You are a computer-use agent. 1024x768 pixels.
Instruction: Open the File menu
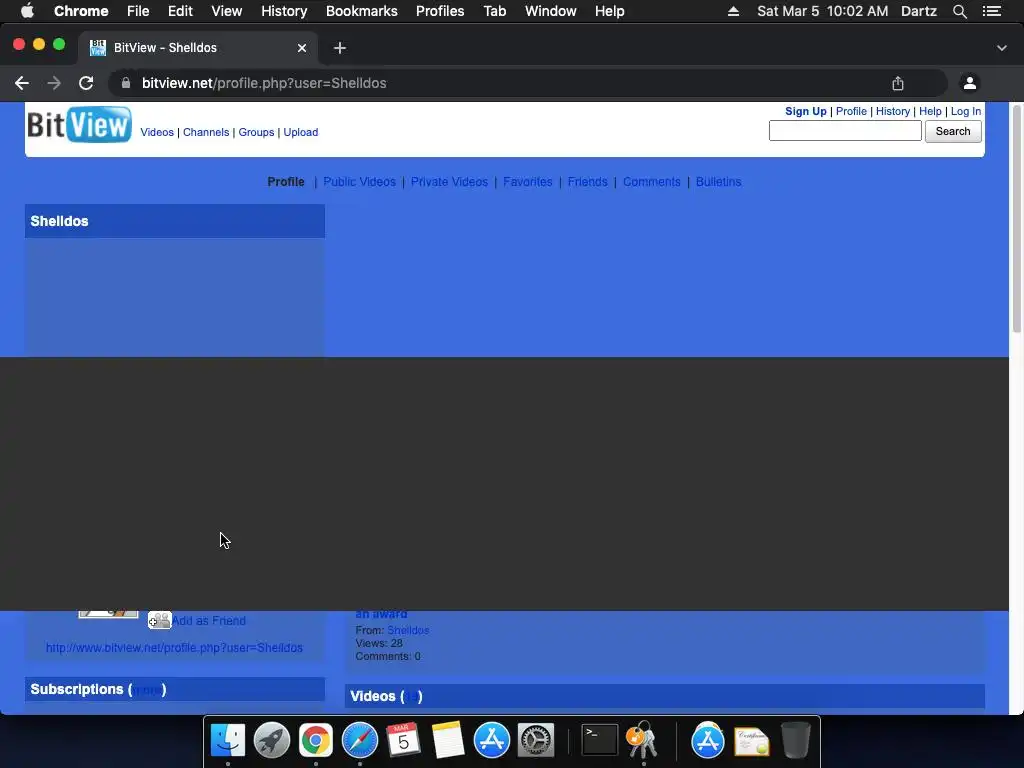pos(138,11)
